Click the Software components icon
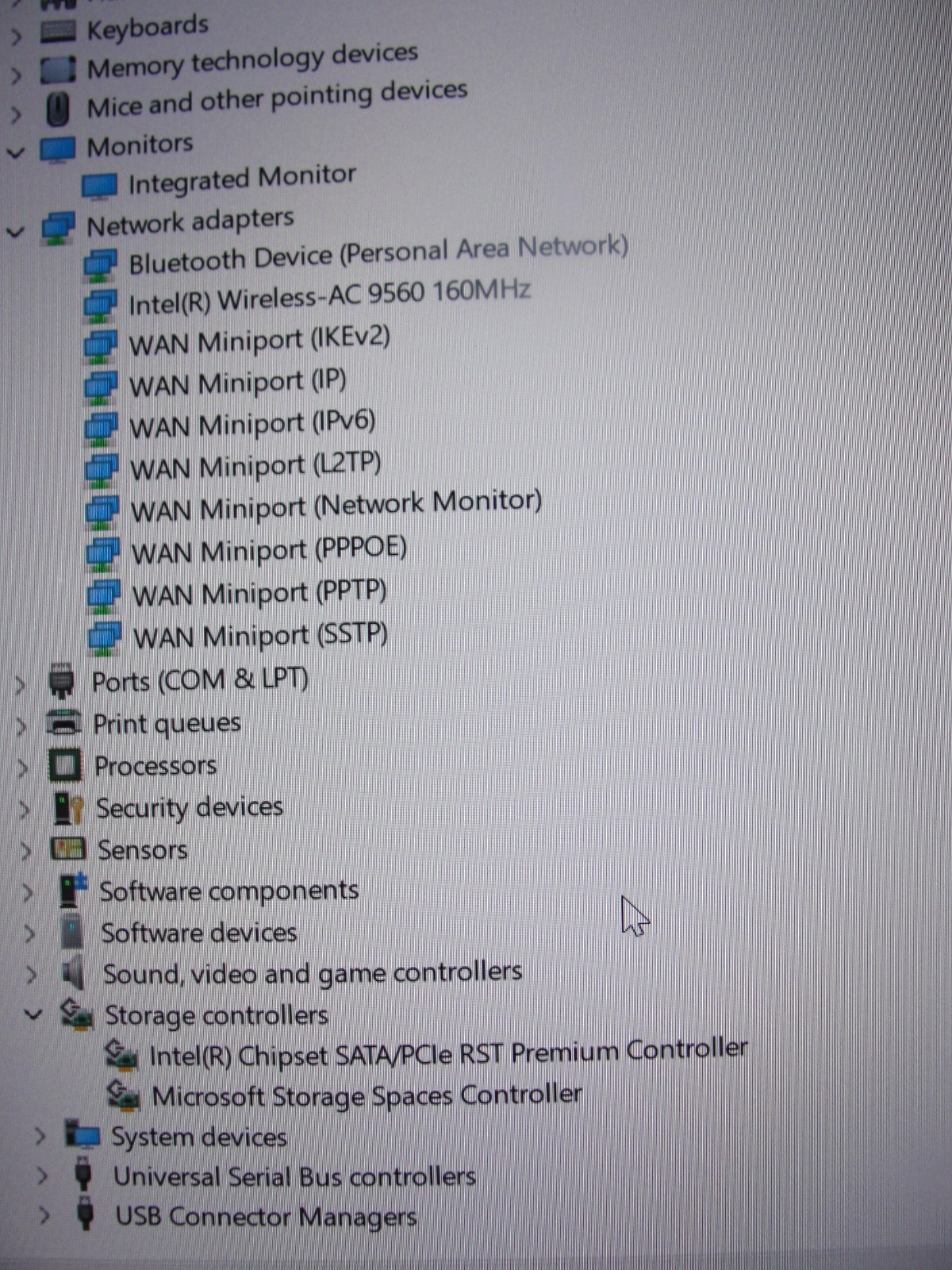The image size is (952, 1270). click(73, 891)
